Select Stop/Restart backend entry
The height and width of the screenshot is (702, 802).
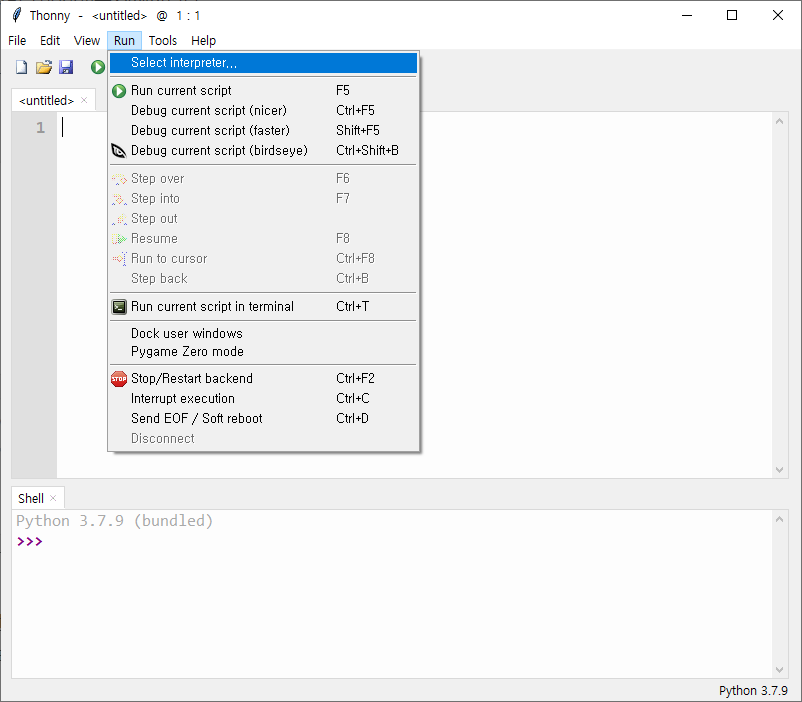(x=263, y=379)
